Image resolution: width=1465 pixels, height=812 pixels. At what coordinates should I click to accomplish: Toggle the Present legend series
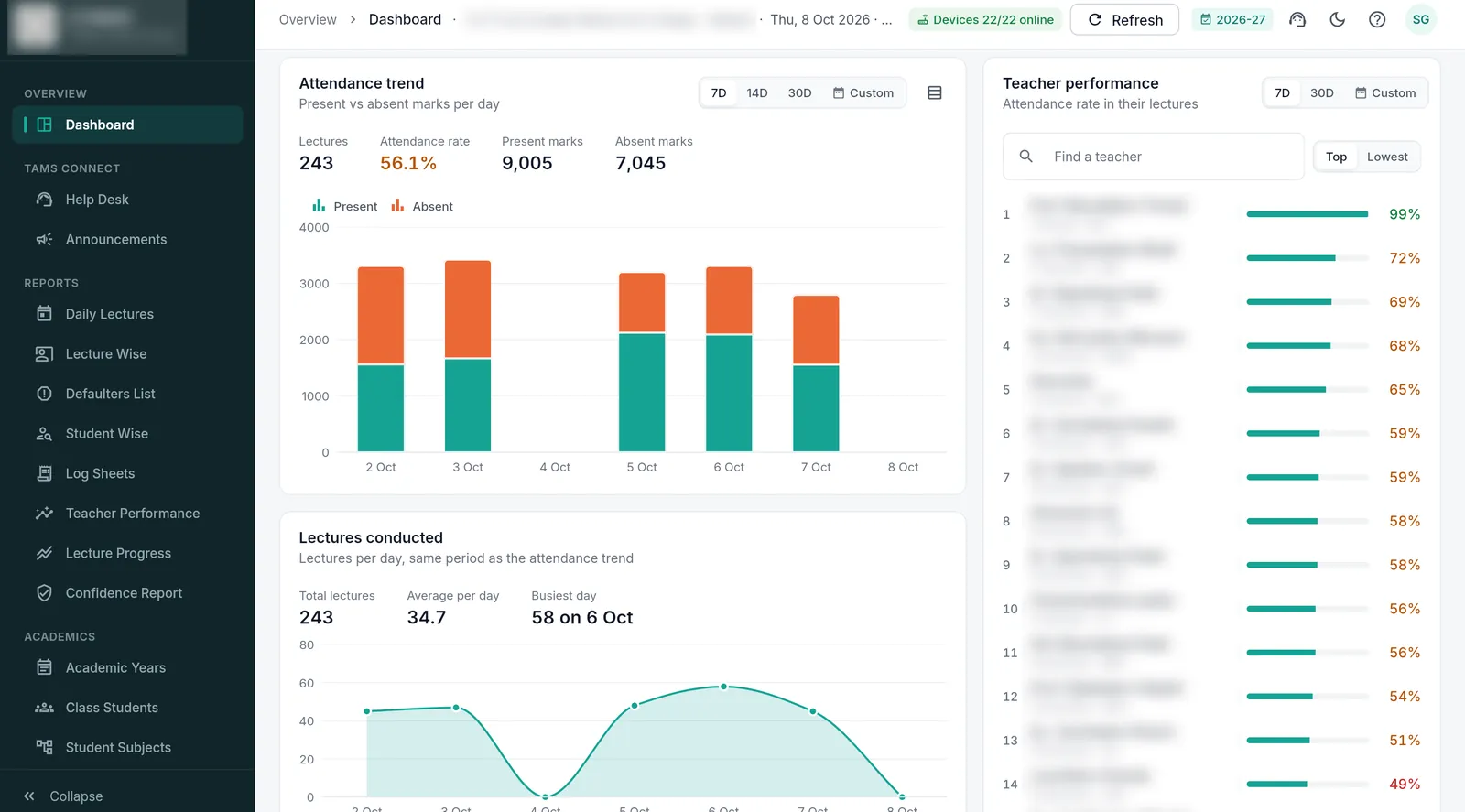[x=345, y=206]
